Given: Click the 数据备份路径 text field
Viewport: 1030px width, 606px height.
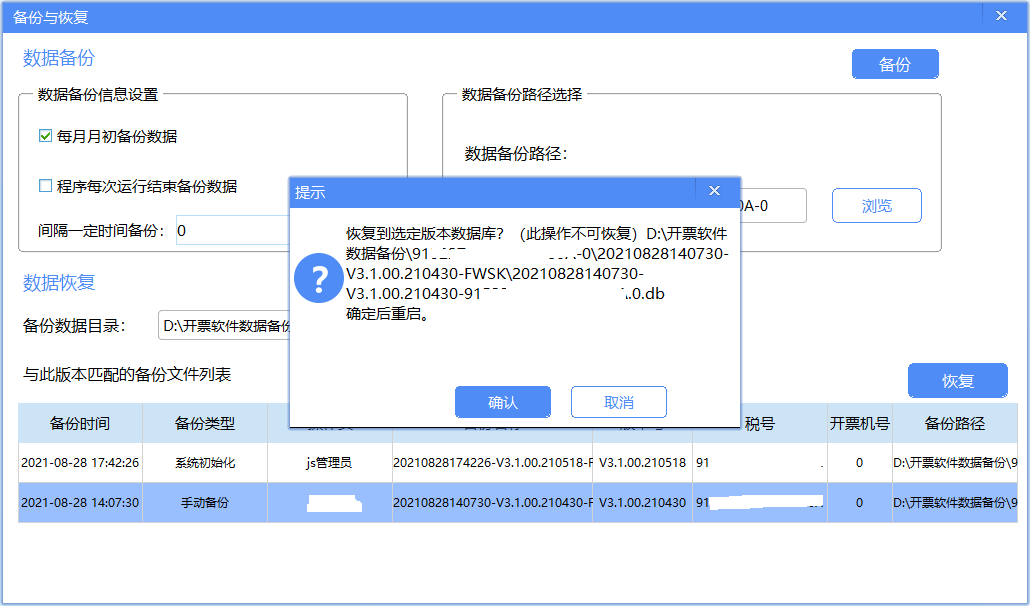Looking at the screenshot, I should point(770,206).
